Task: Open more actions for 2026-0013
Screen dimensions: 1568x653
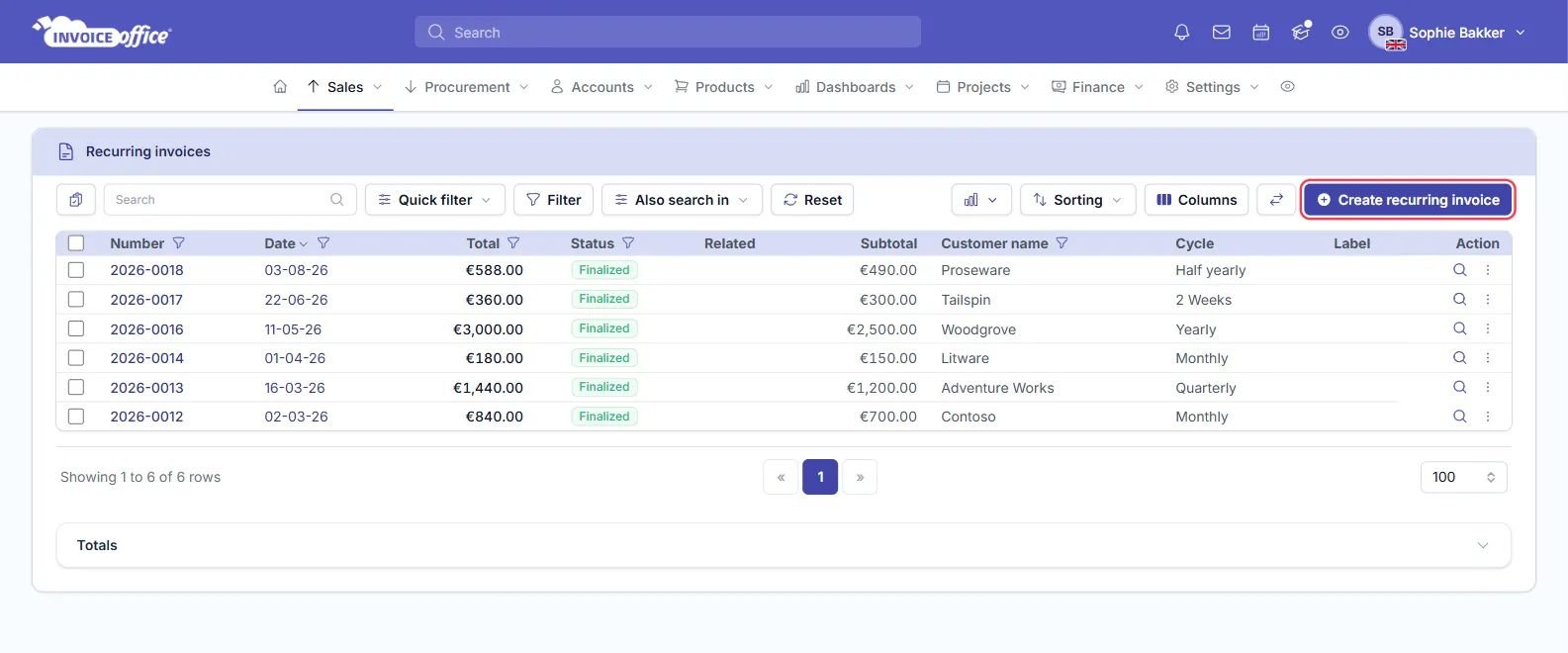Action: click(x=1487, y=387)
